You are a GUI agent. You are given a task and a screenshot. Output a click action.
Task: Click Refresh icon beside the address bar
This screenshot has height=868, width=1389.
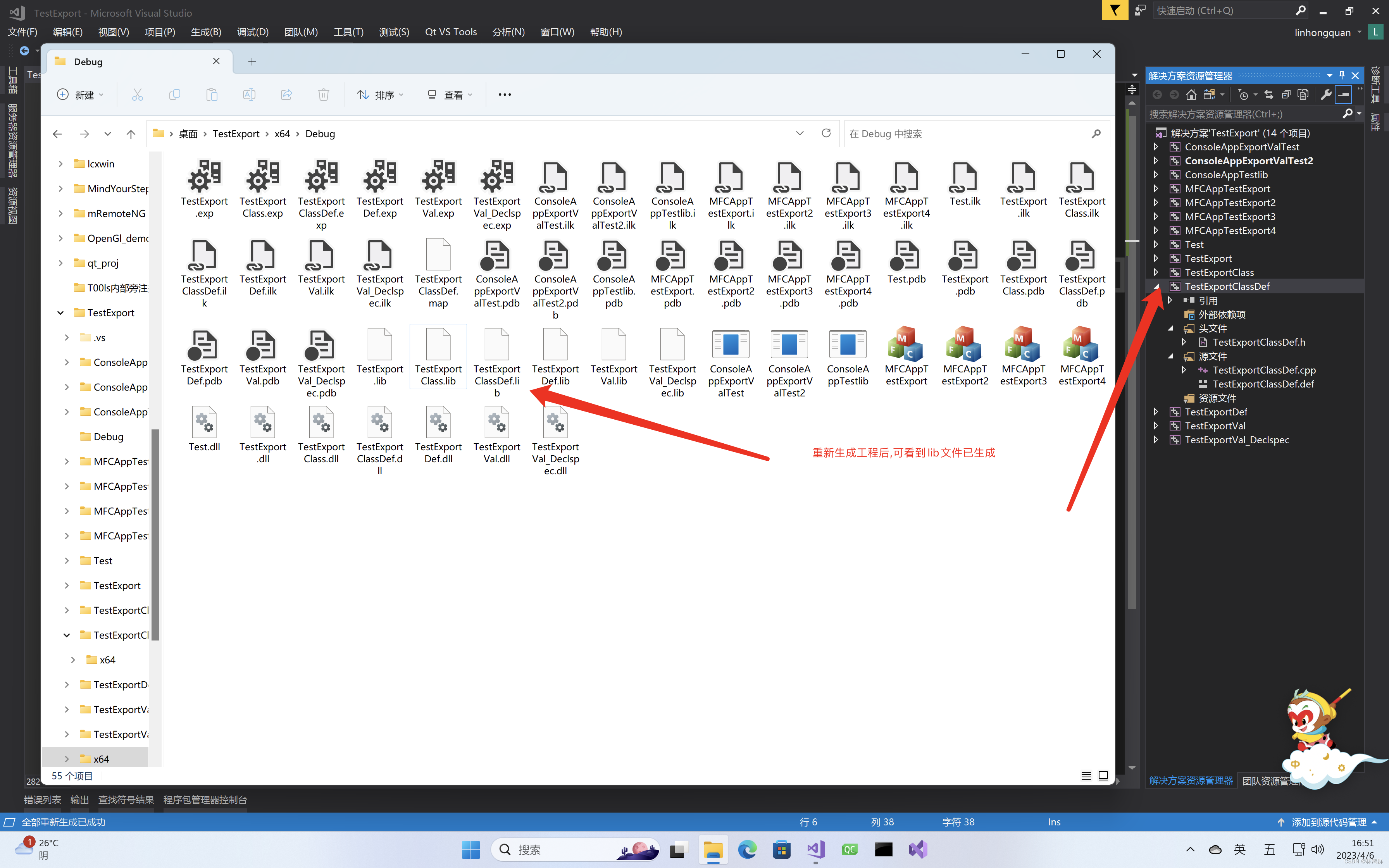826,133
